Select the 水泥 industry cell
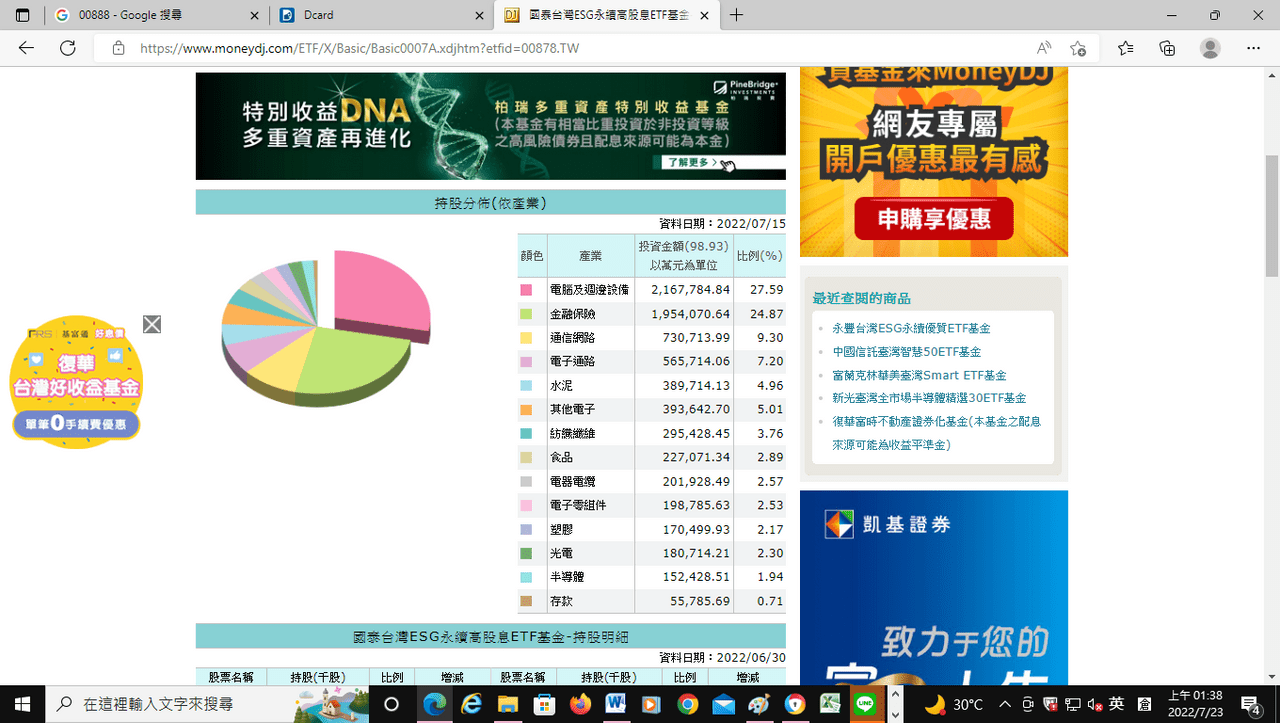The image size is (1280, 723). (590, 386)
